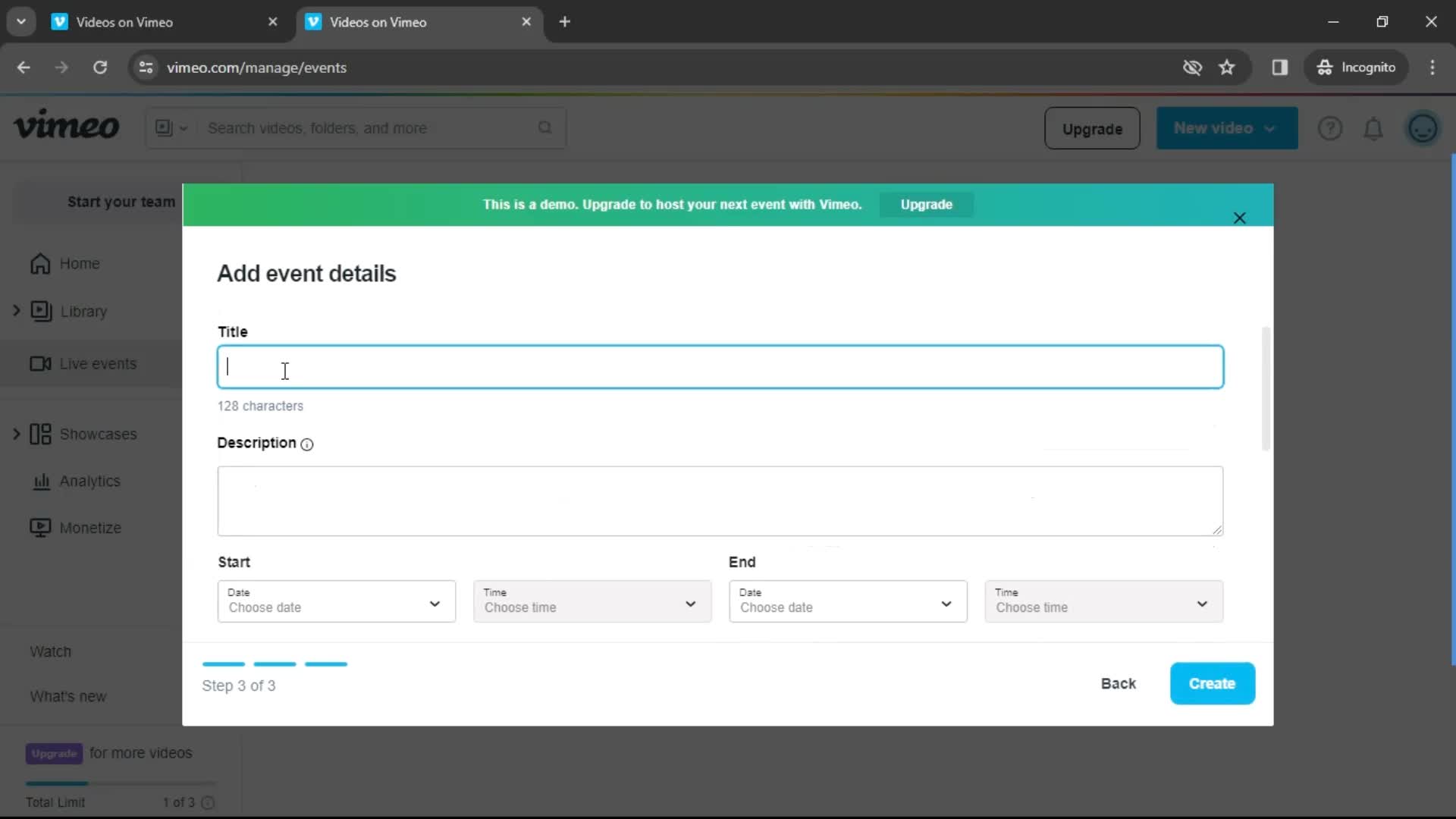Click the Description text area
The image size is (1456, 819).
(720, 501)
